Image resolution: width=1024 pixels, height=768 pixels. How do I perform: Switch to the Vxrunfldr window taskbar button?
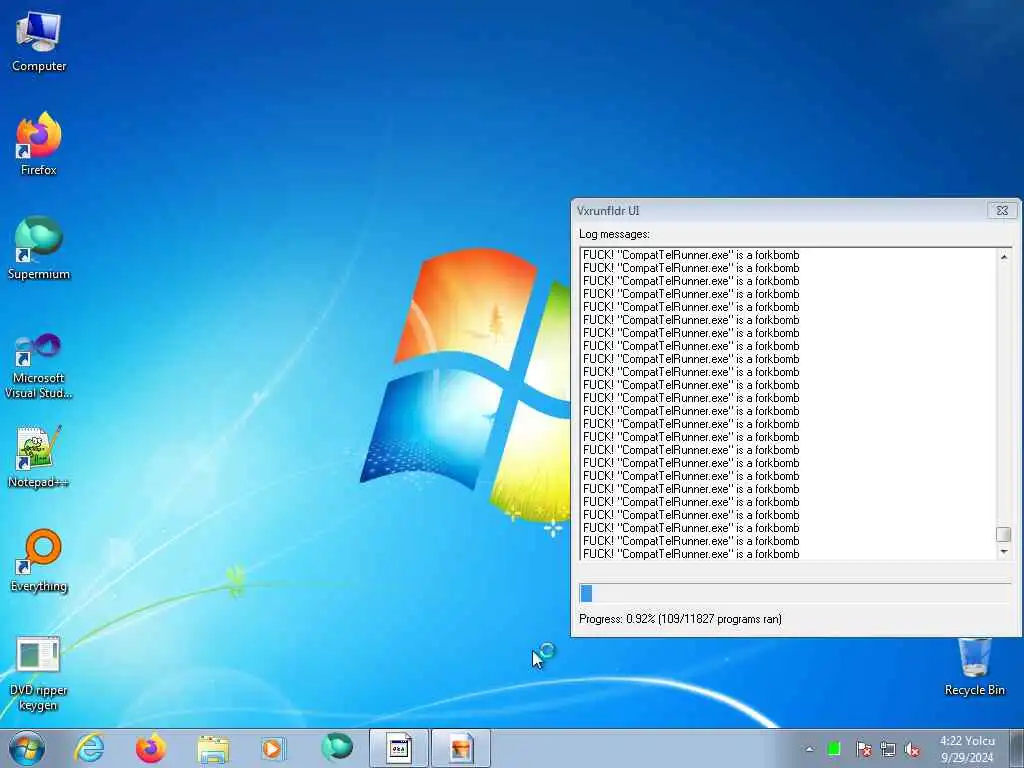(x=398, y=748)
